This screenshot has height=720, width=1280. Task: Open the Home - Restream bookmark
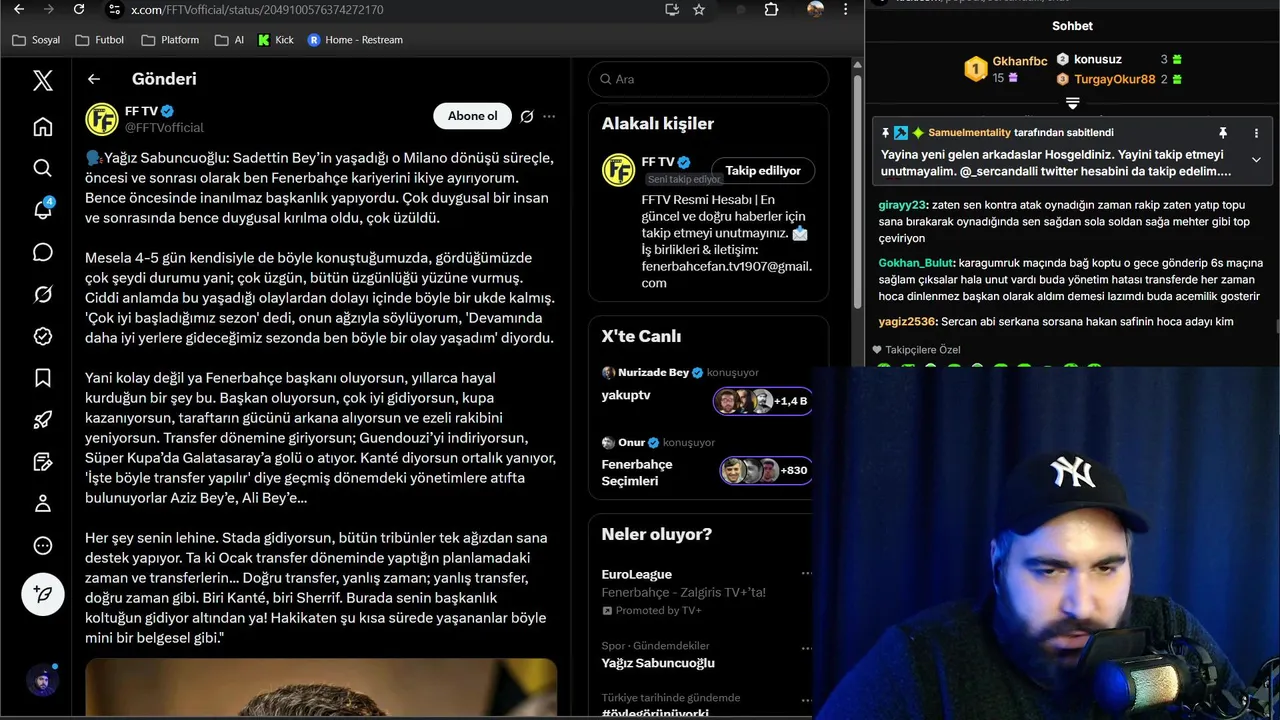click(x=356, y=40)
